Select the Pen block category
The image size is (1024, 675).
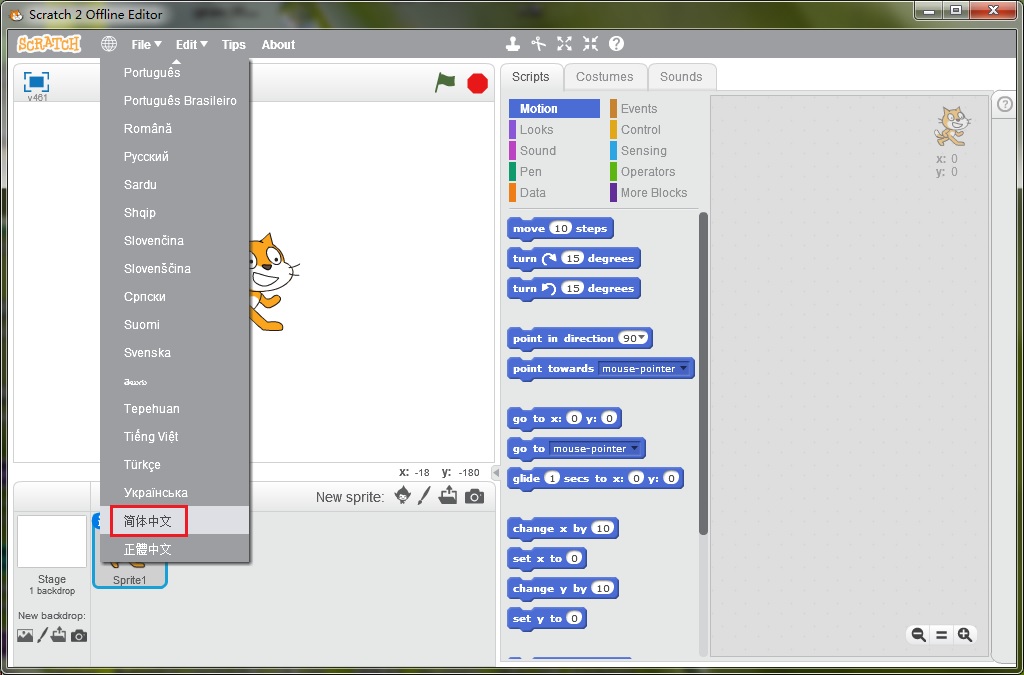tap(554, 172)
